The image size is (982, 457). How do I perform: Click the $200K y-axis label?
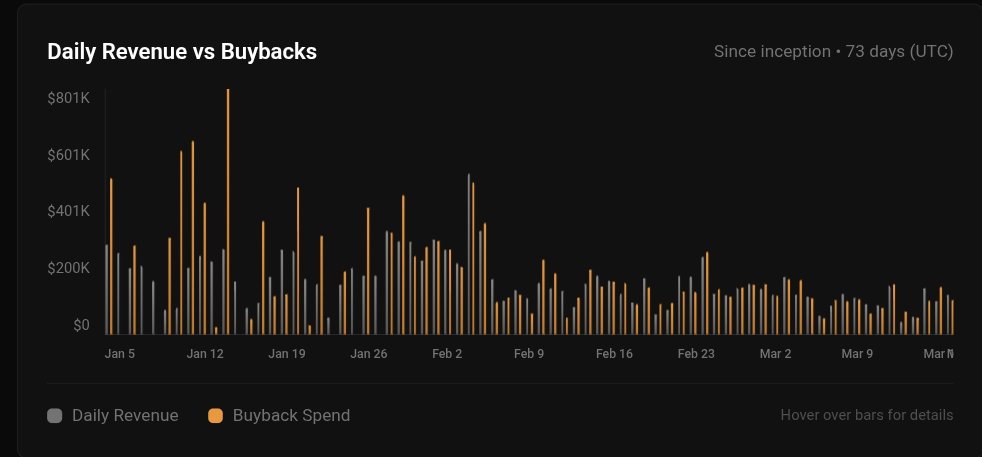coord(69,269)
